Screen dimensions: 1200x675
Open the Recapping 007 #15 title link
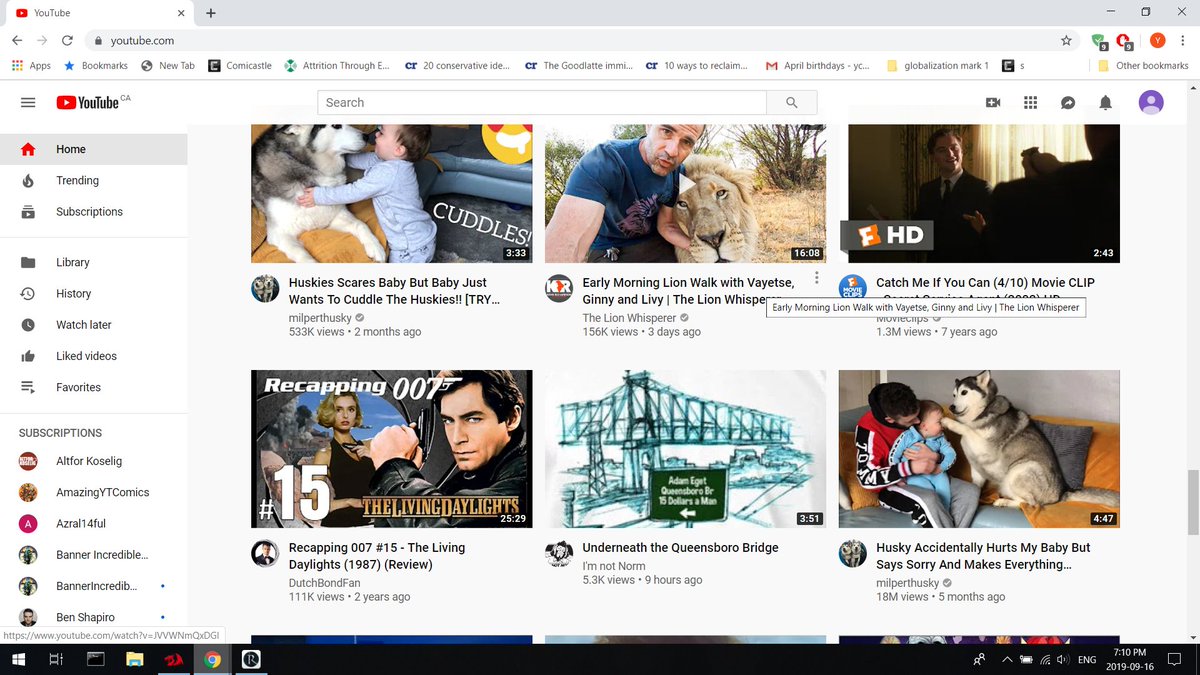(x=377, y=556)
